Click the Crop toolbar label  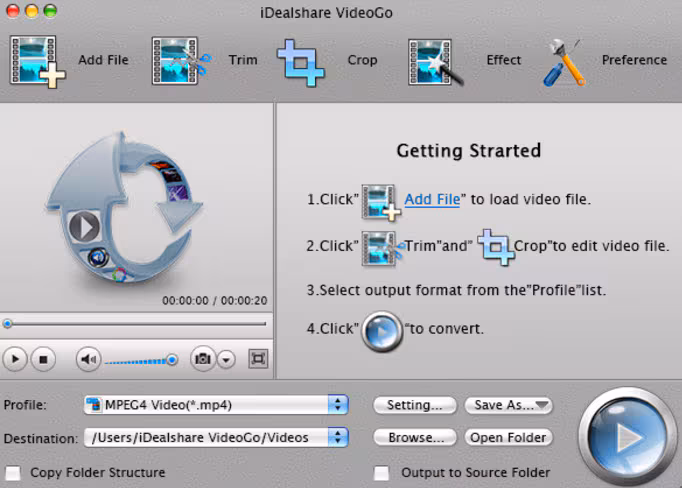(362, 60)
